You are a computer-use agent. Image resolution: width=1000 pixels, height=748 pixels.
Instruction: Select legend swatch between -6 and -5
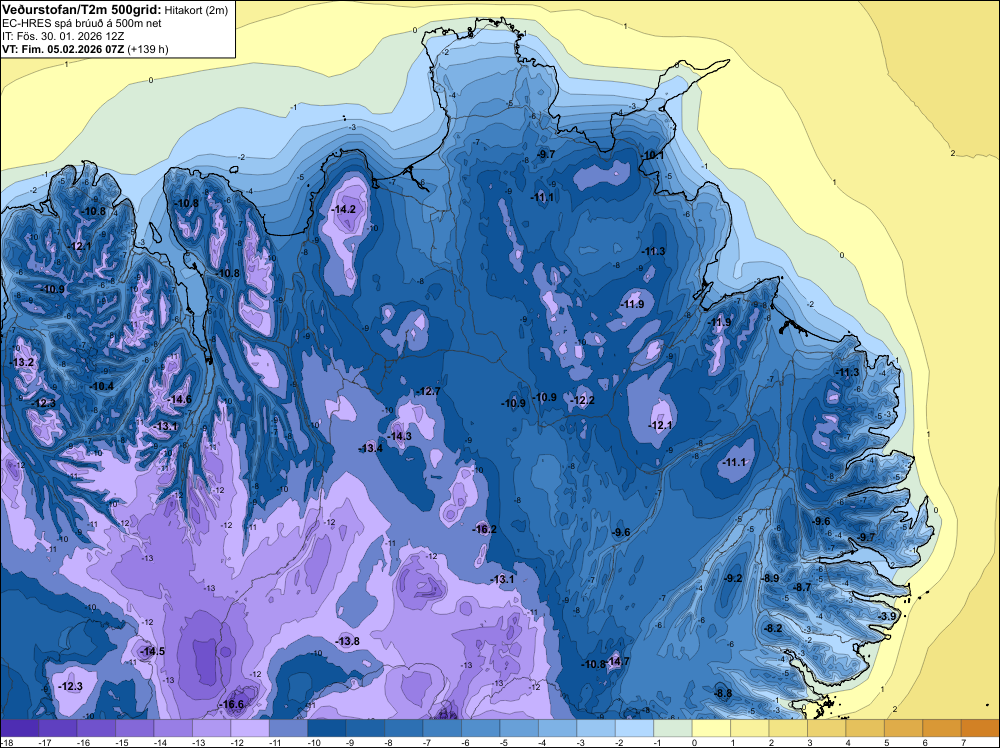coord(481,728)
